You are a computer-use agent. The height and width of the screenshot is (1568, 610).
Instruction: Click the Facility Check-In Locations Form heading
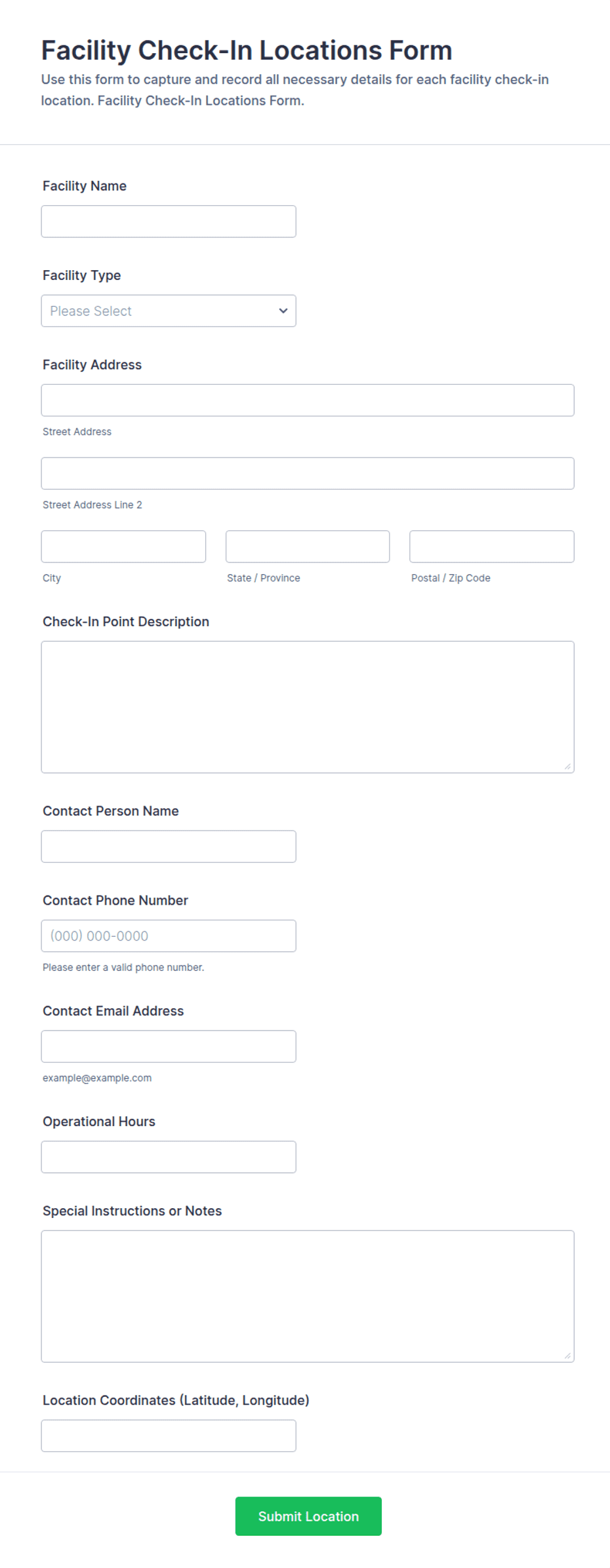[247, 50]
